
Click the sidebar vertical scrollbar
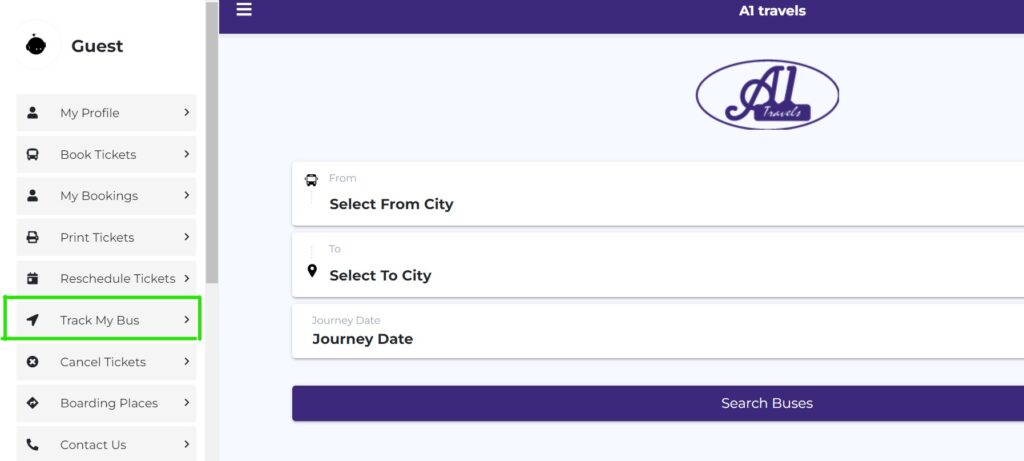[212, 142]
